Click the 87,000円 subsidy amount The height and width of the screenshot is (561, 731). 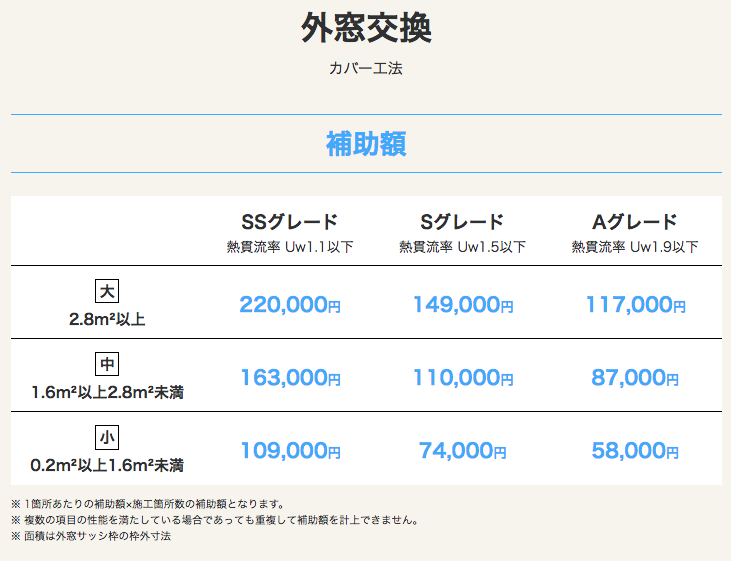(x=634, y=377)
